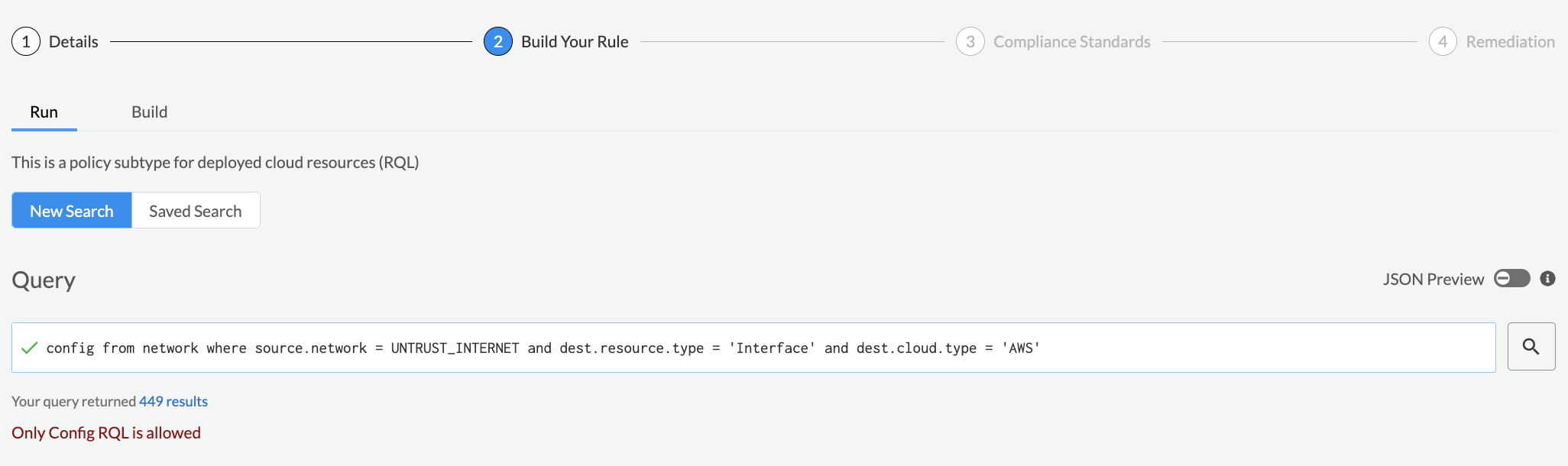Click the step 2 blue circle icon
Screen dimensions: 1568x466
497,42
